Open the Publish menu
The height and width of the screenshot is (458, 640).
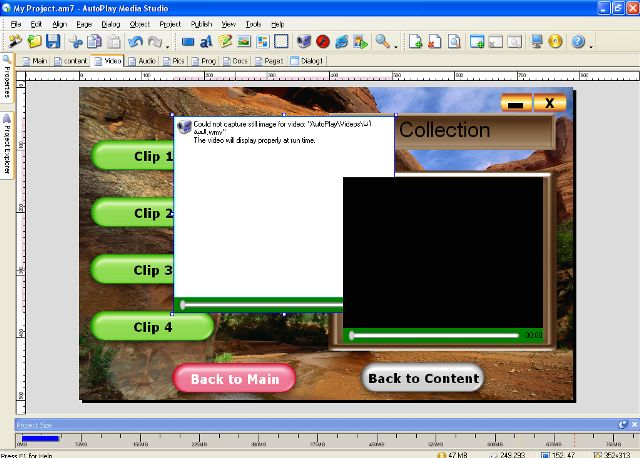201,22
